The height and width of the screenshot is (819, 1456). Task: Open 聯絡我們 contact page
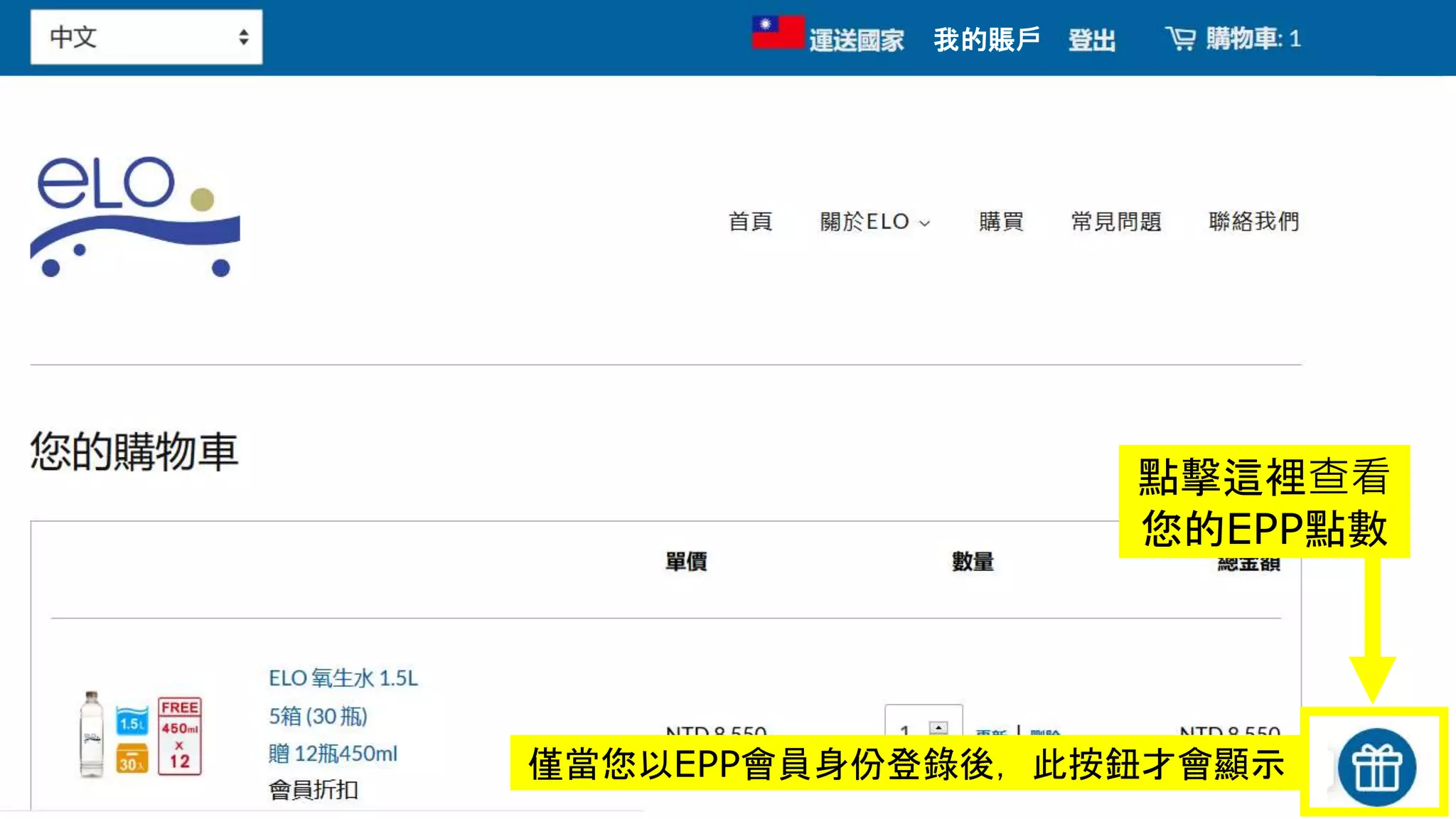pyautogui.click(x=1253, y=222)
